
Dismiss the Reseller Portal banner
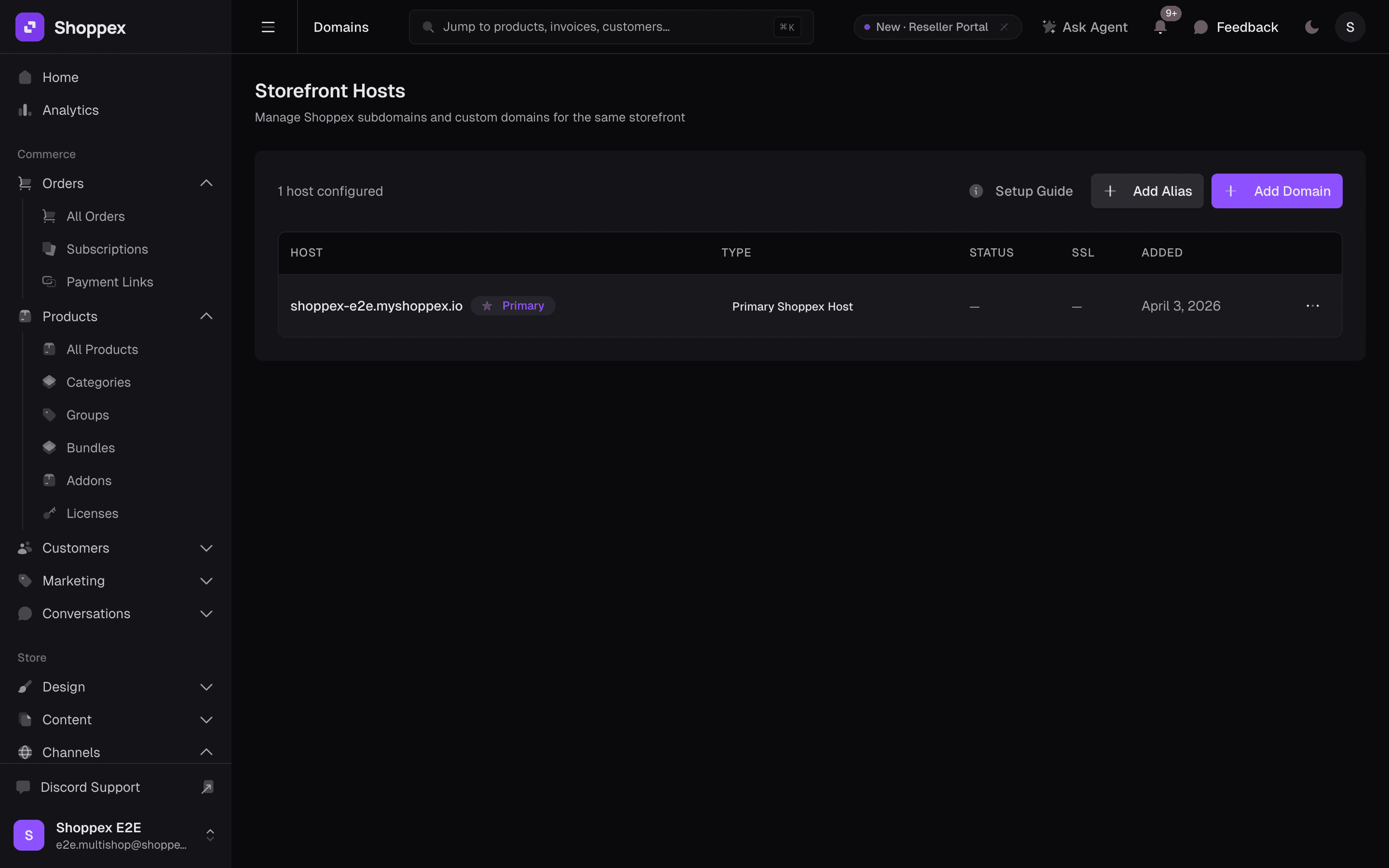(x=1004, y=27)
